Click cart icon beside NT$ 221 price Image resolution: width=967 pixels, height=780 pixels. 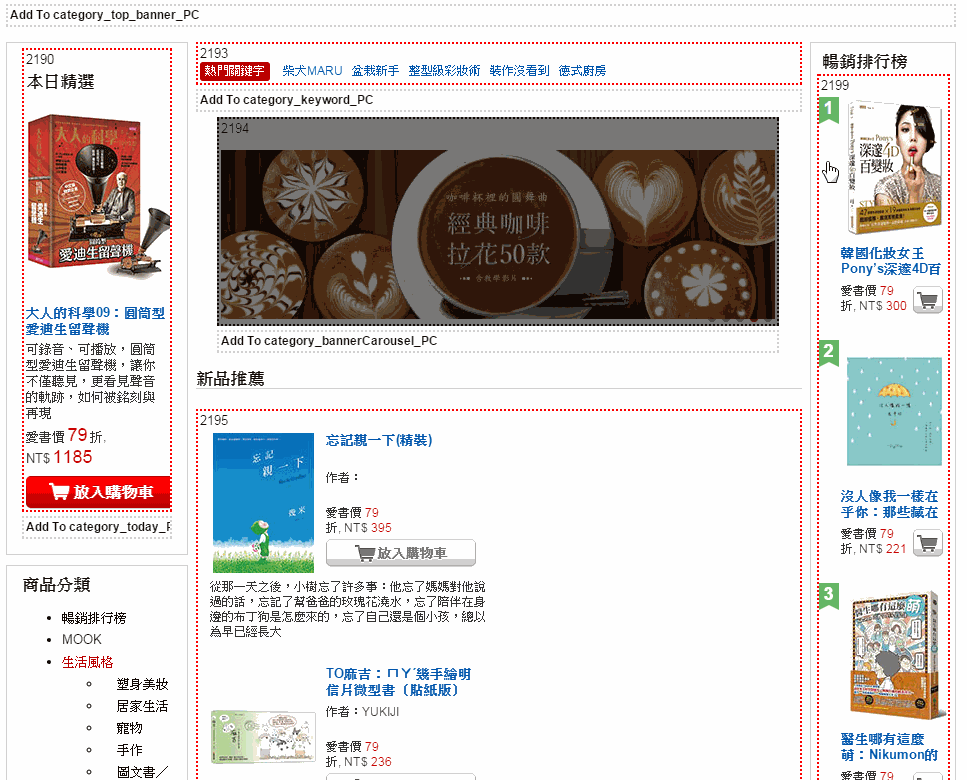coord(928,543)
